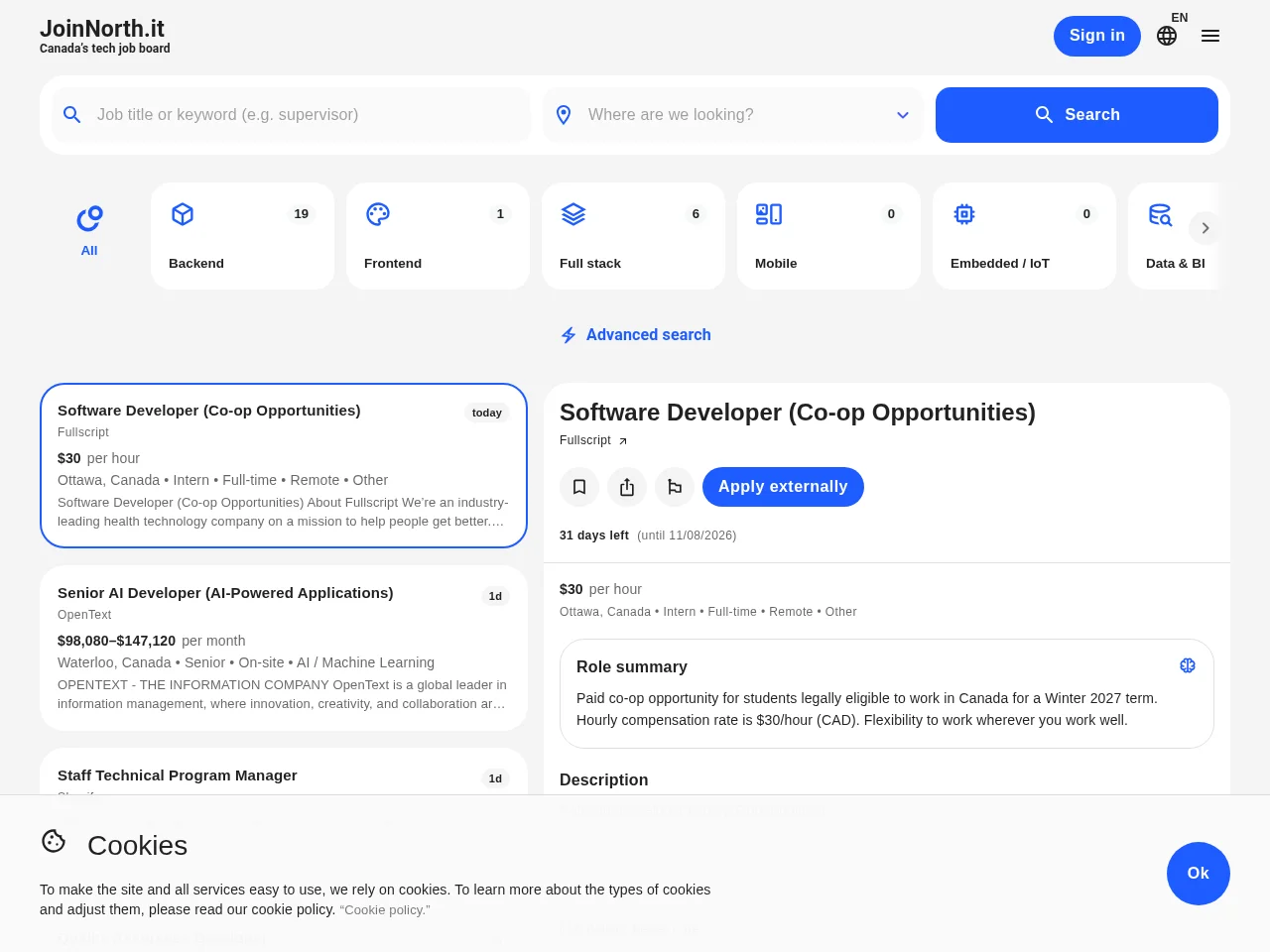
Task: Click the location pin icon
Action: coord(564,115)
